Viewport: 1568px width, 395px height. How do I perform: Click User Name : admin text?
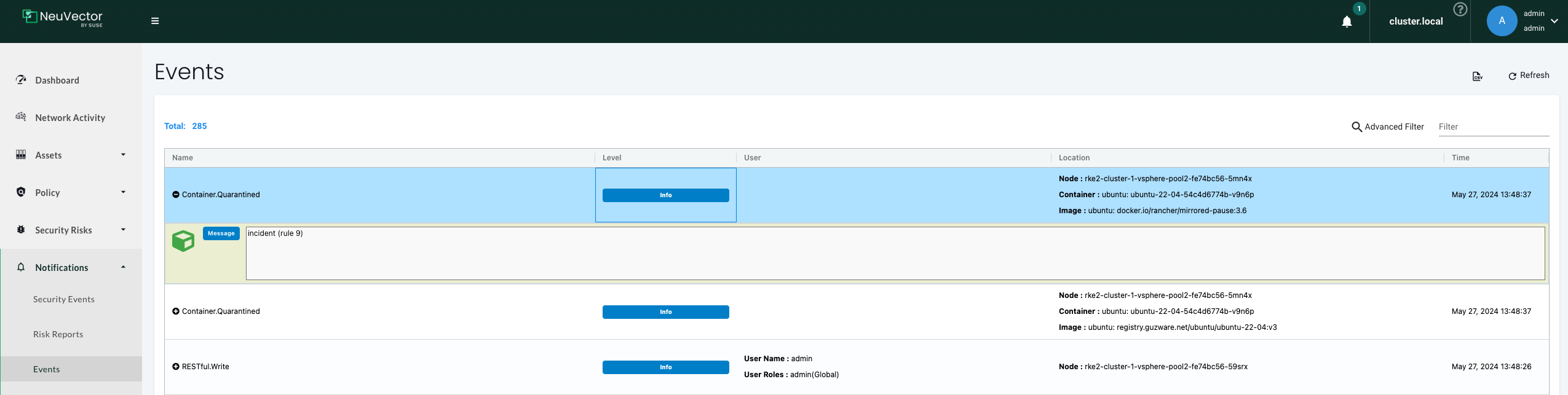click(x=778, y=359)
